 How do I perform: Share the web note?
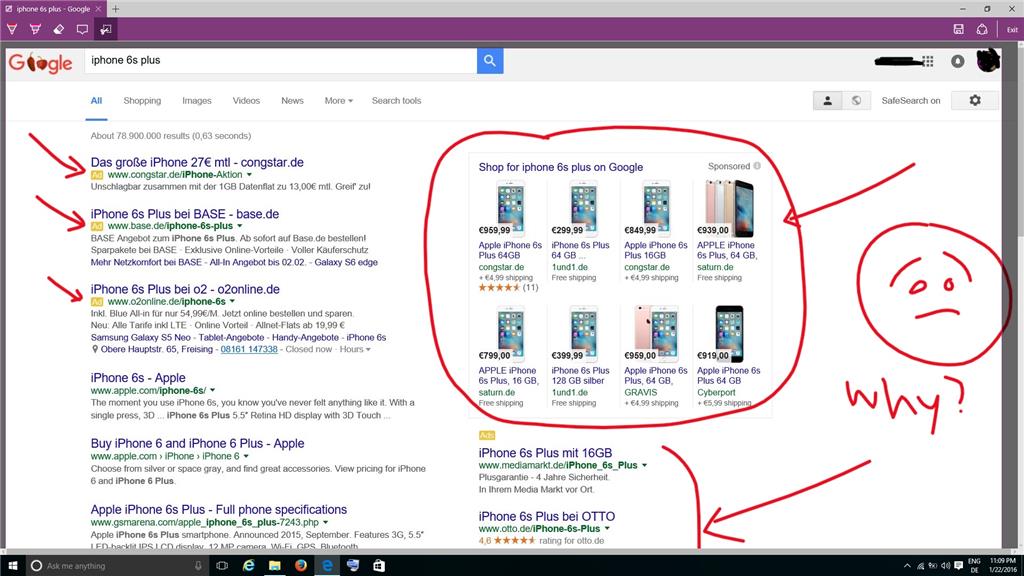coord(982,29)
